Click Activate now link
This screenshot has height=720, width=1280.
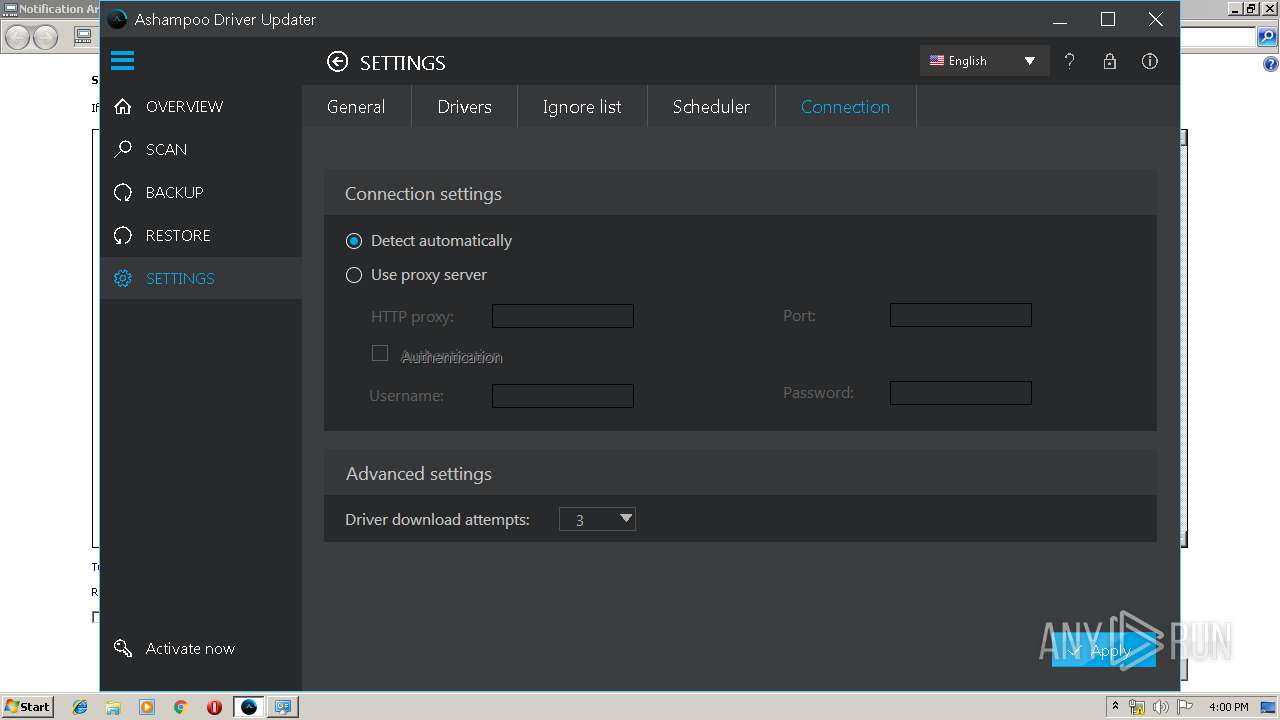(x=190, y=648)
